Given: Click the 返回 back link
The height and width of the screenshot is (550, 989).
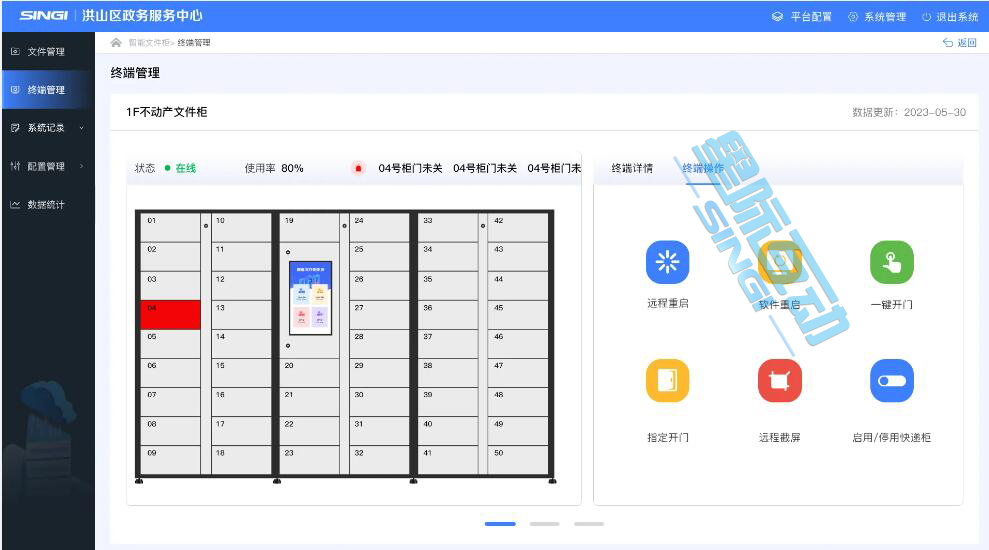Looking at the screenshot, I should [x=959, y=43].
